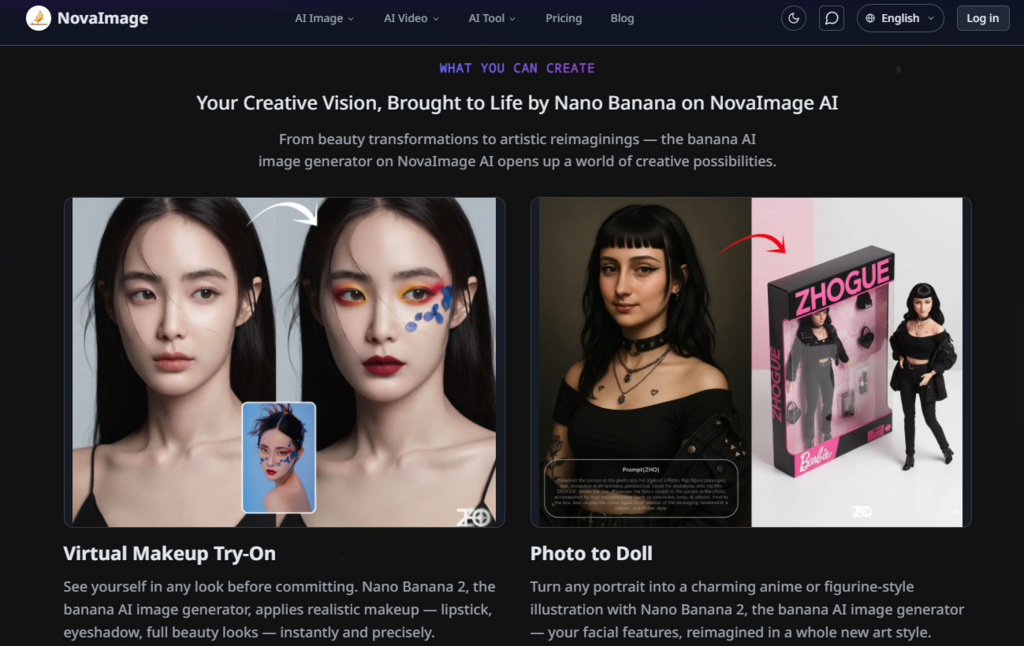Click the NovaImage logo icon
Screen dimensions: 1024x646
point(39,18)
